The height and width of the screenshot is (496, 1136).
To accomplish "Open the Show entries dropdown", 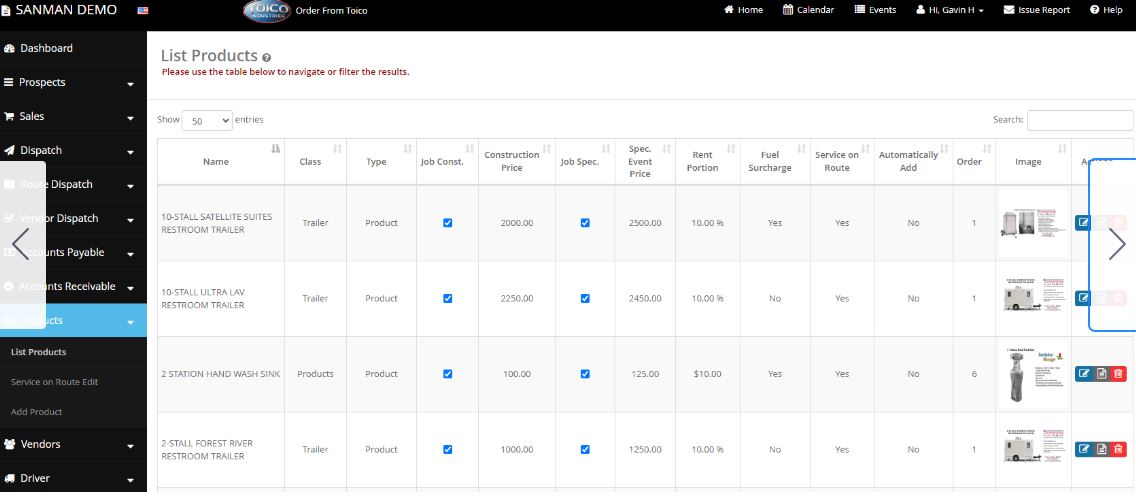I will tap(207, 120).
